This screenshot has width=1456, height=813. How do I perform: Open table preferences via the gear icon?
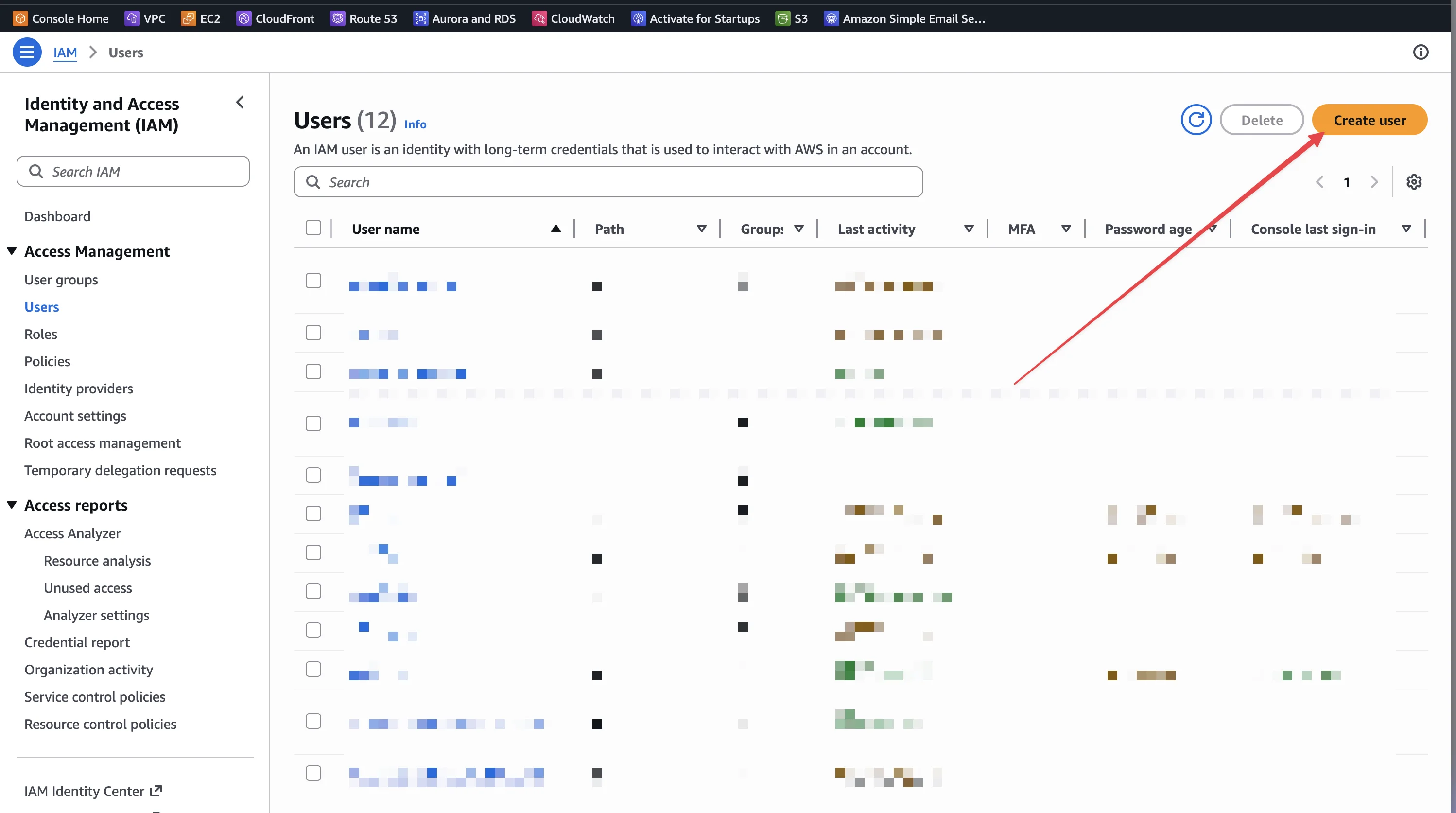coord(1414,181)
